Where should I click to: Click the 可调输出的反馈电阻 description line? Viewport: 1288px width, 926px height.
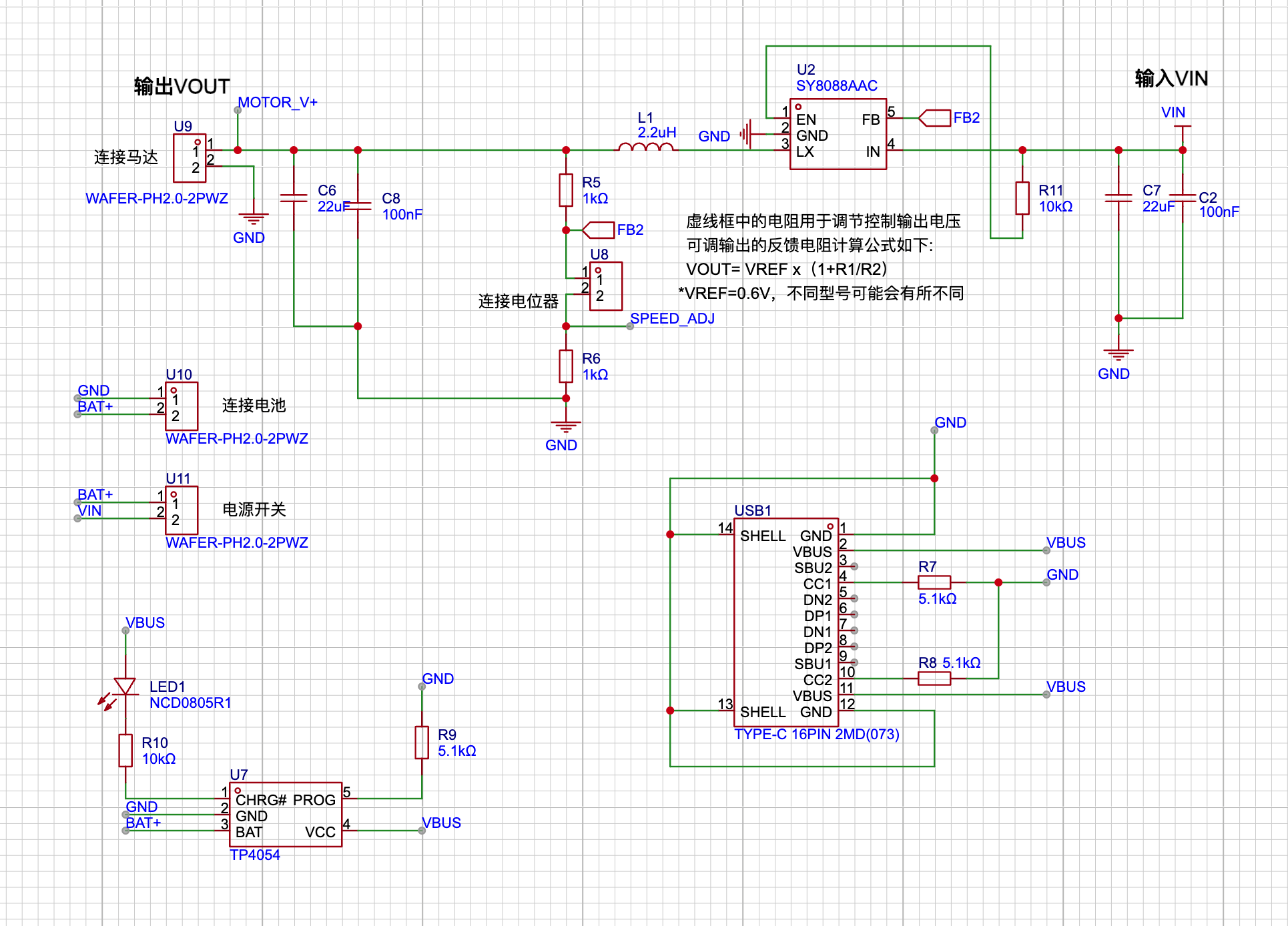[810, 245]
